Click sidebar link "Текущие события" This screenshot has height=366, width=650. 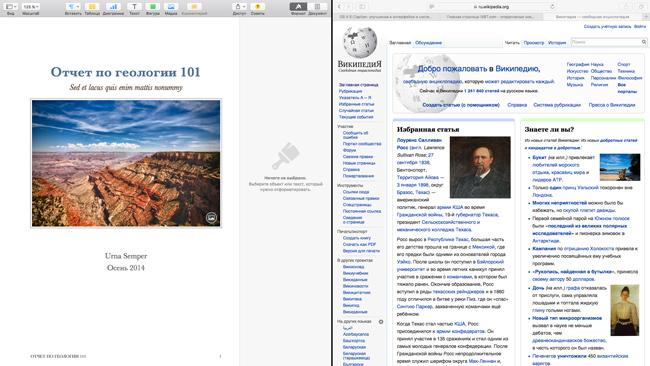(356, 117)
